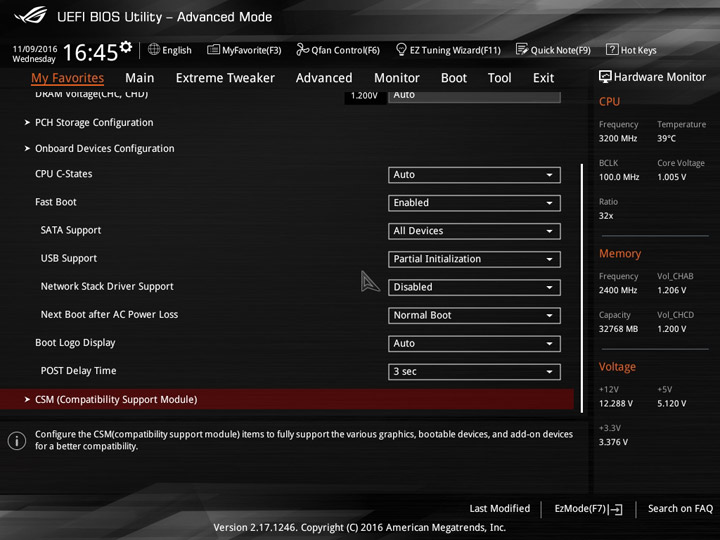Click the Ratio 32x value

pos(606,215)
